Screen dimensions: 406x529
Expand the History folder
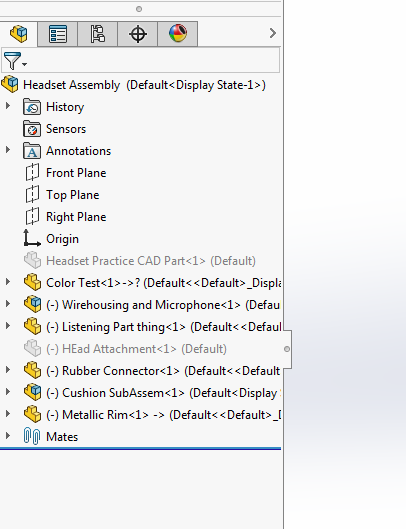click(8, 106)
